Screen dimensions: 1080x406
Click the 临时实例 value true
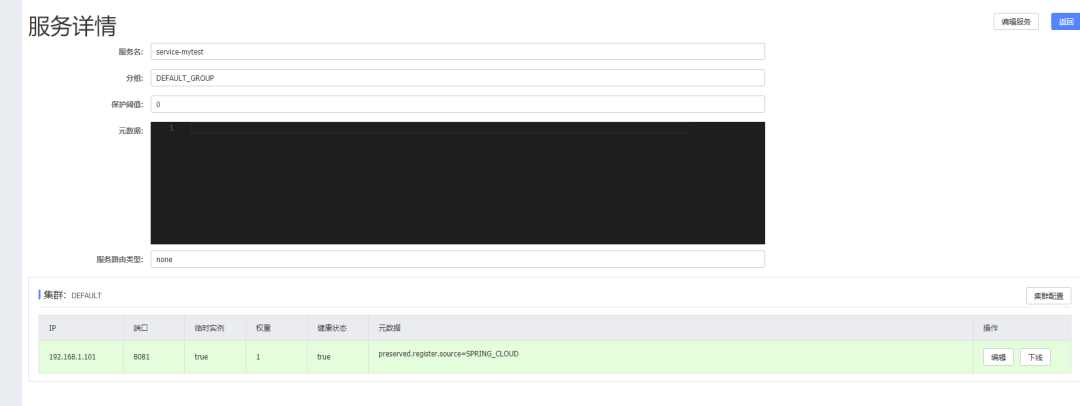pos(202,357)
